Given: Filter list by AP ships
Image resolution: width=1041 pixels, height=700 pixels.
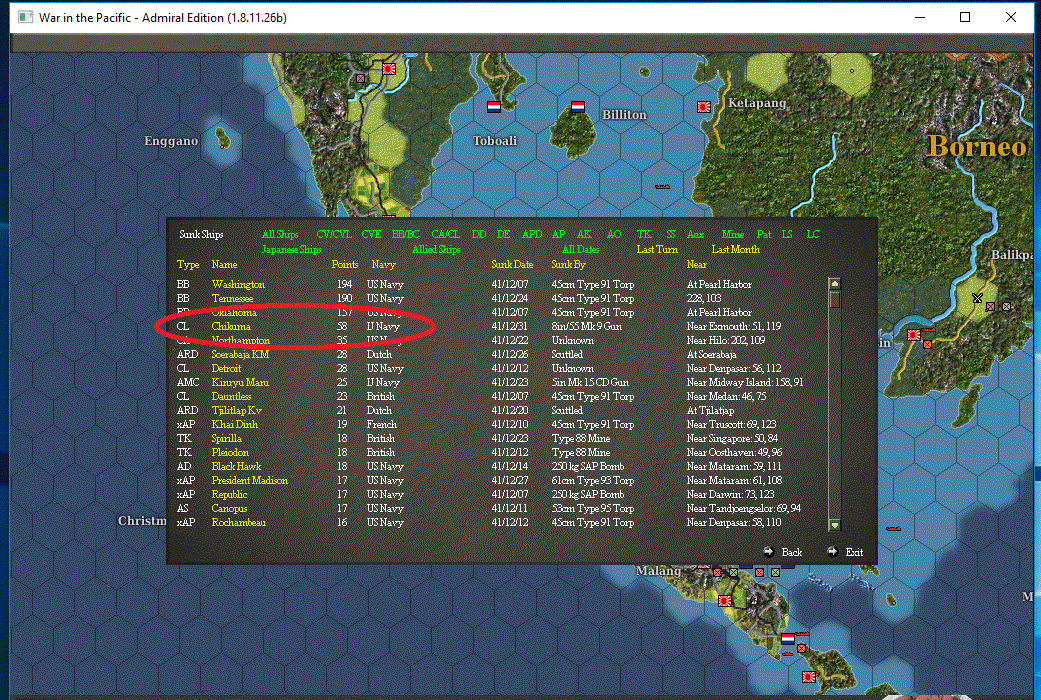Looking at the screenshot, I should point(558,234).
